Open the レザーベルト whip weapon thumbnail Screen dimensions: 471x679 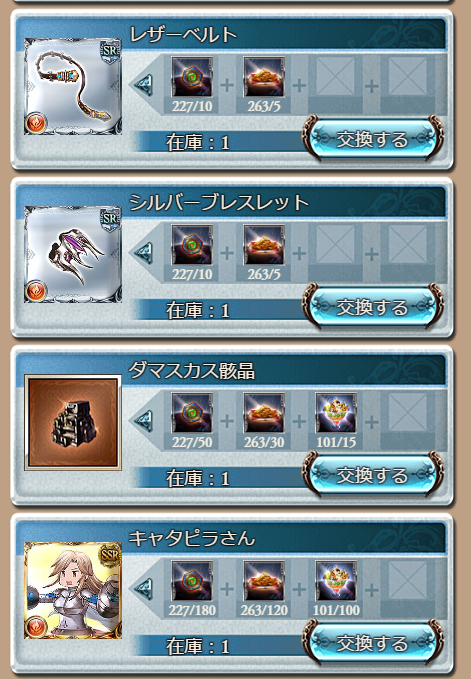tap(73, 86)
